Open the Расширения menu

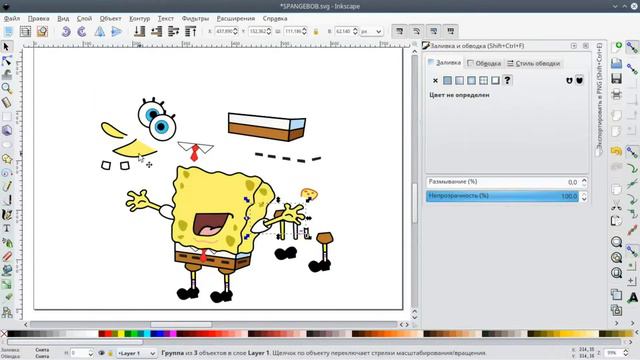pyautogui.click(x=236, y=18)
